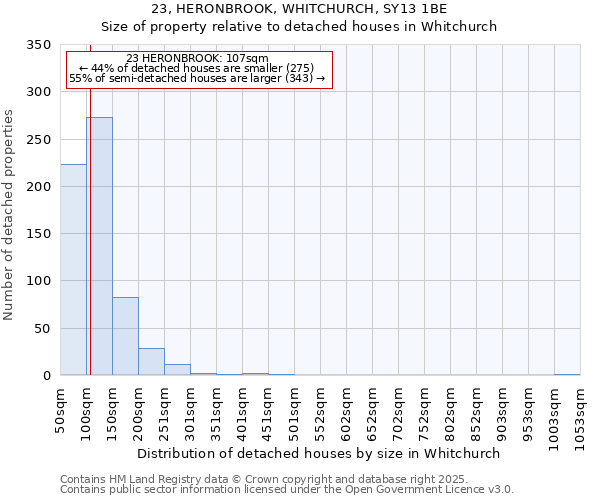The width and height of the screenshot is (600, 500).
Task: Click the x-axis tick label '100sqm'
Action: click(x=86, y=415)
